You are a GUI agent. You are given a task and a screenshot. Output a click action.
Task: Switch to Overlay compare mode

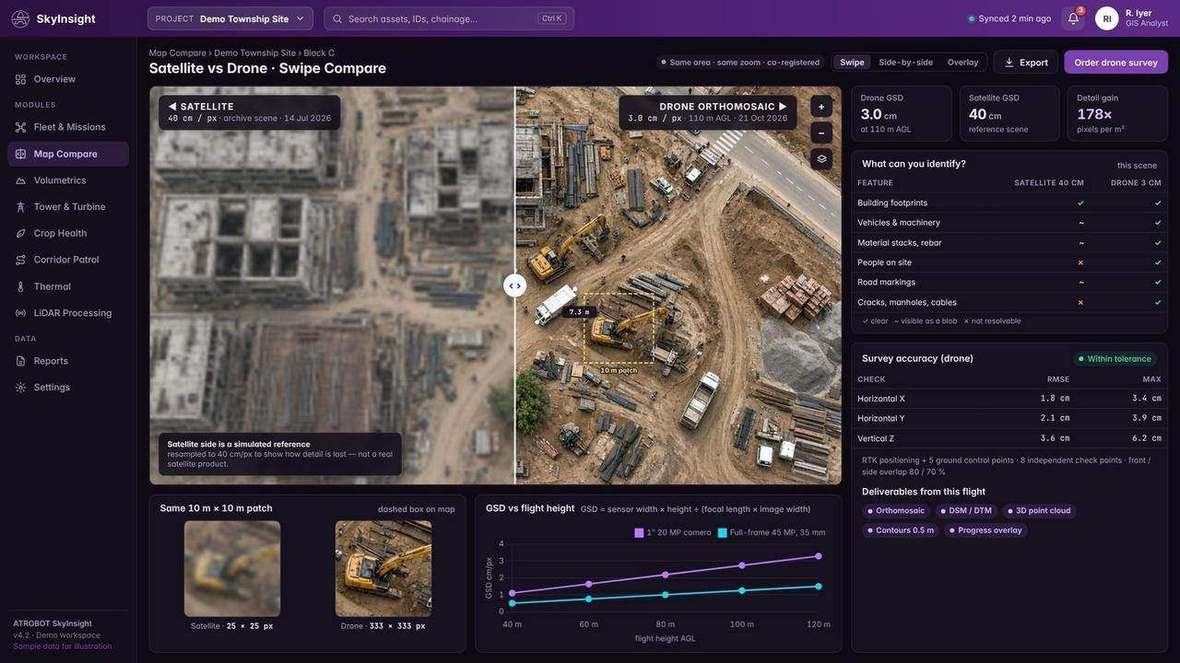pos(963,62)
